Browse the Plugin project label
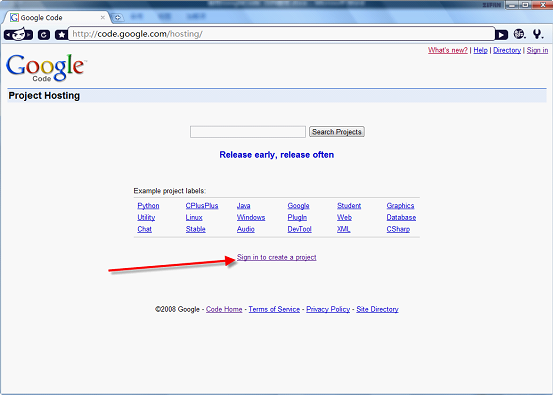 pyautogui.click(x=297, y=217)
